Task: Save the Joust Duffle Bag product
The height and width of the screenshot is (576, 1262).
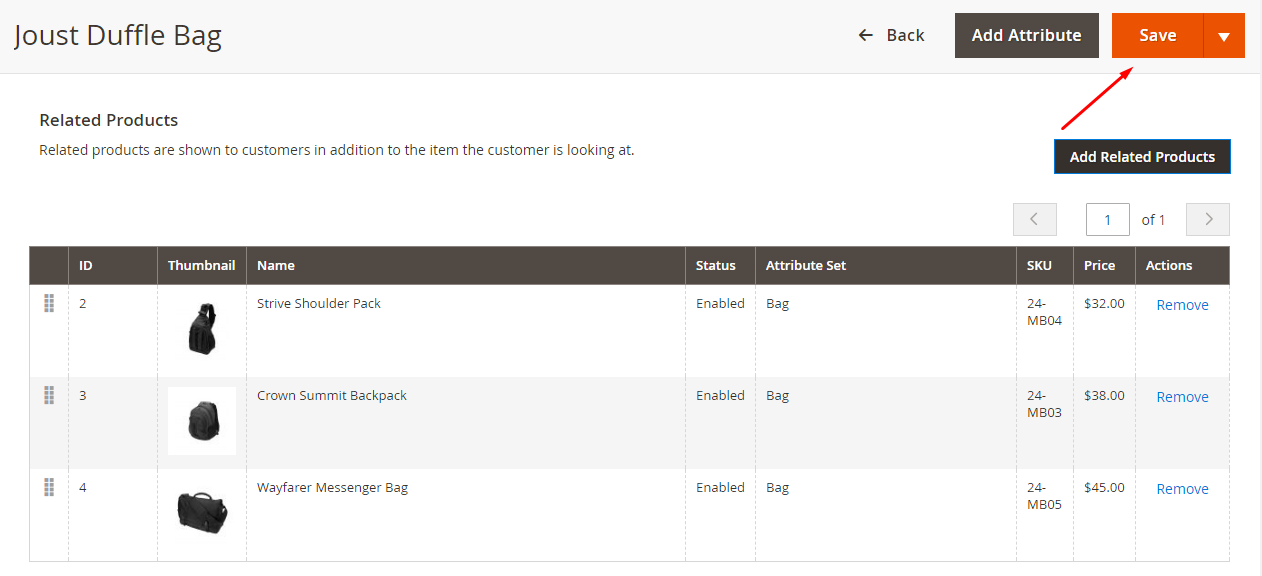Action: click(x=1158, y=35)
